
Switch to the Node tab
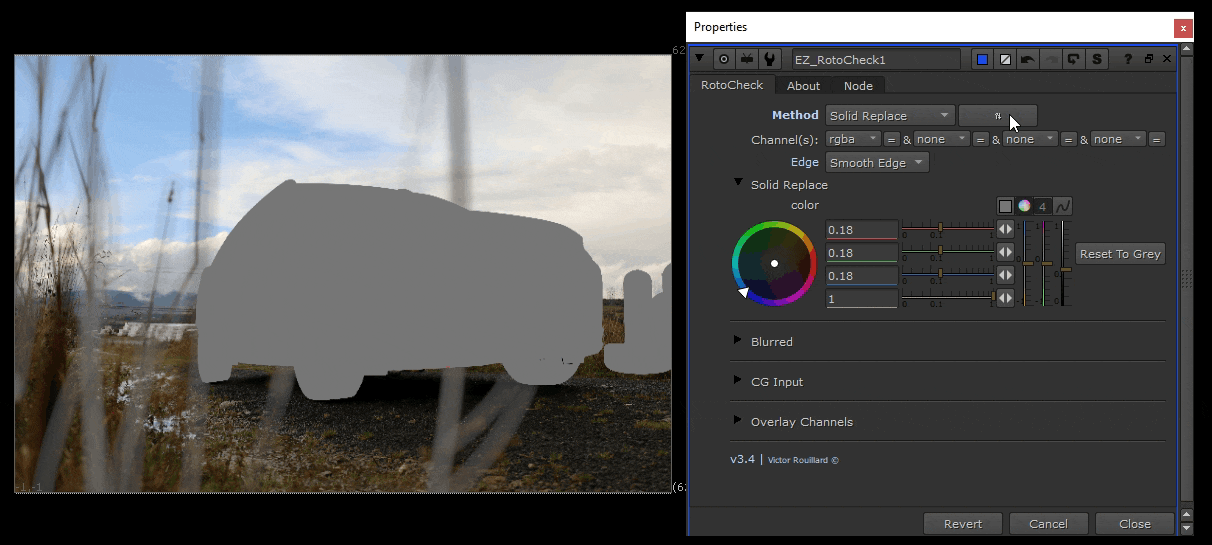[x=858, y=86]
